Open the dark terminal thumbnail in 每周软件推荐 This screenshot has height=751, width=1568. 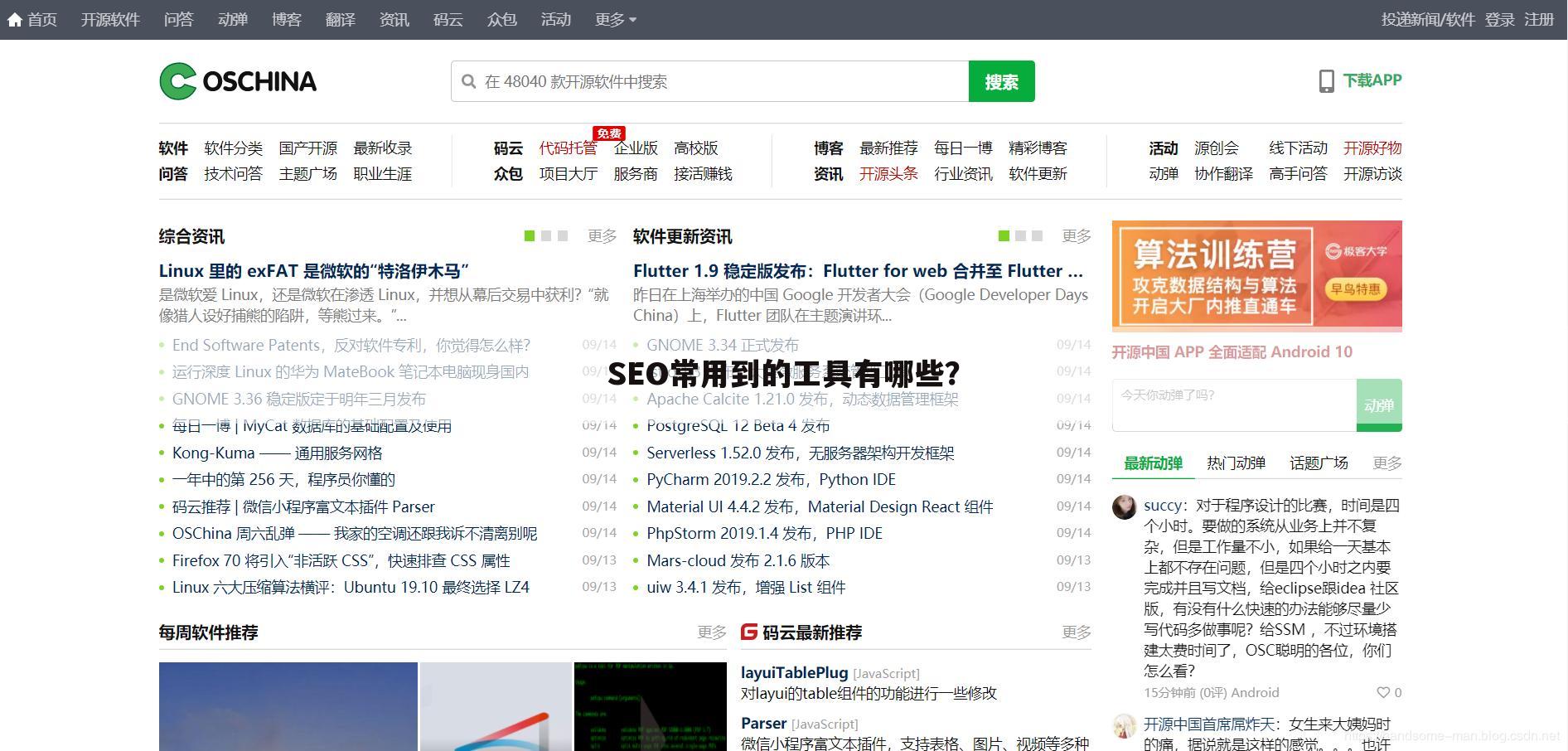(650, 706)
